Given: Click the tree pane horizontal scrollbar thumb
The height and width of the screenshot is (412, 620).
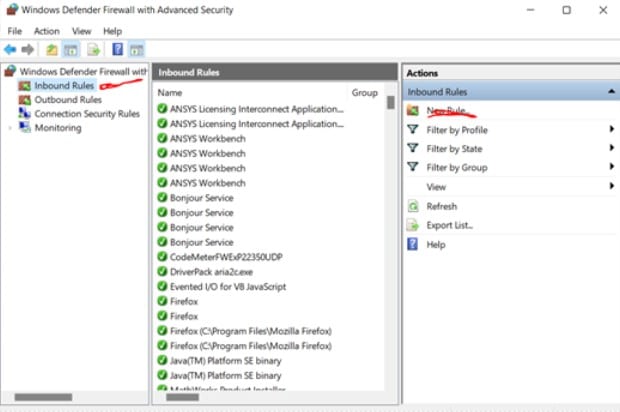Looking at the screenshot, I should pyautogui.click(x=43, y=397).
